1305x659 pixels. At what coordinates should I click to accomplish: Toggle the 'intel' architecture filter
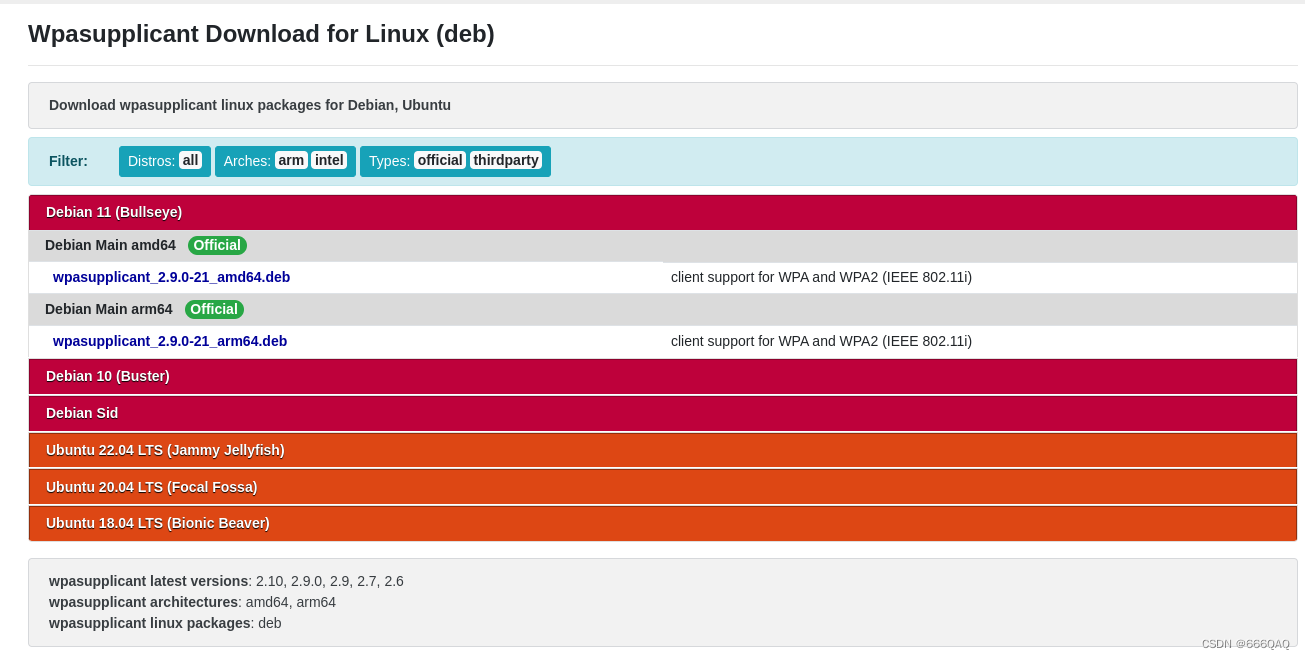(329, 160)
